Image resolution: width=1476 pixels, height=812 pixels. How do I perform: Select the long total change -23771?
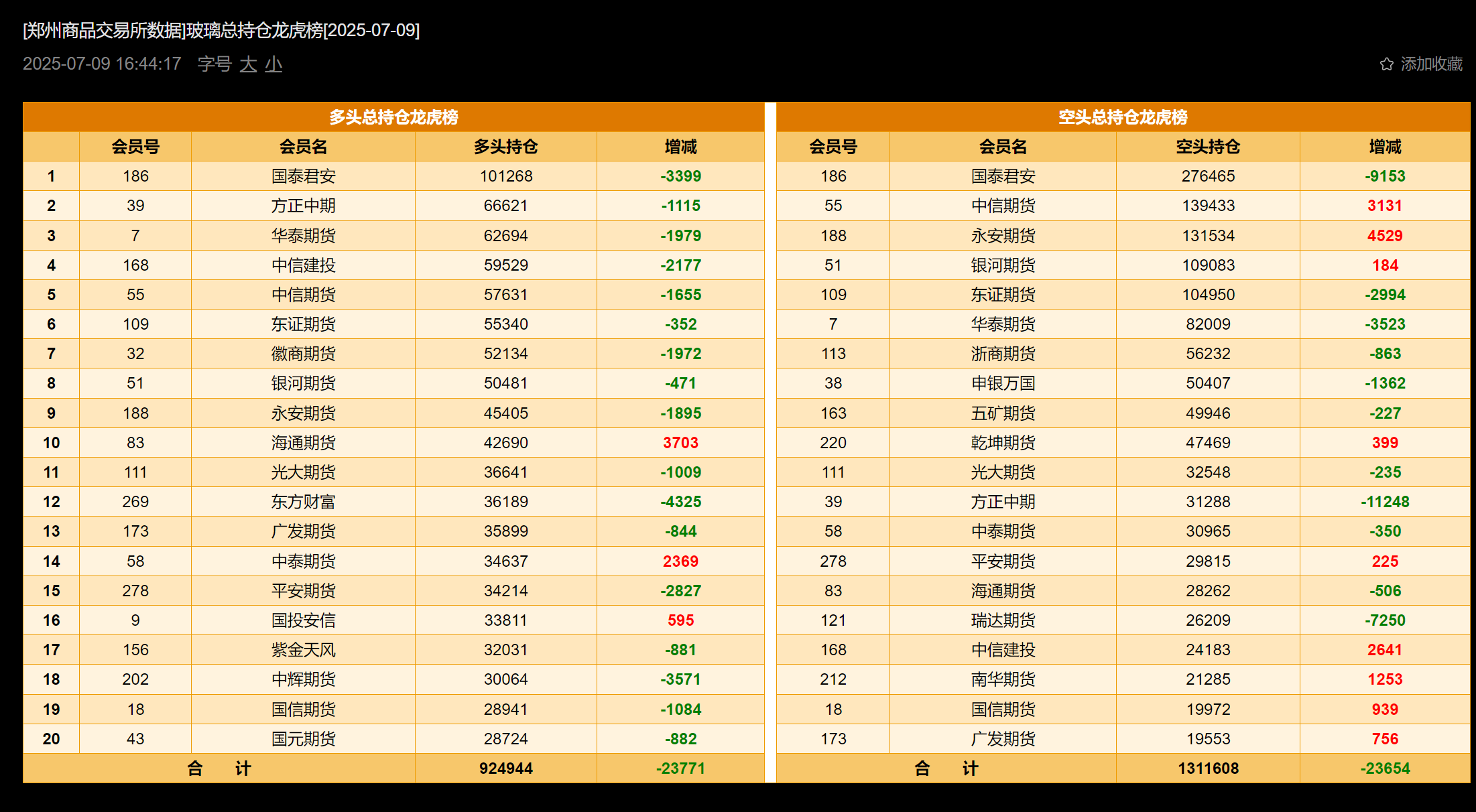tap(680, 768)
